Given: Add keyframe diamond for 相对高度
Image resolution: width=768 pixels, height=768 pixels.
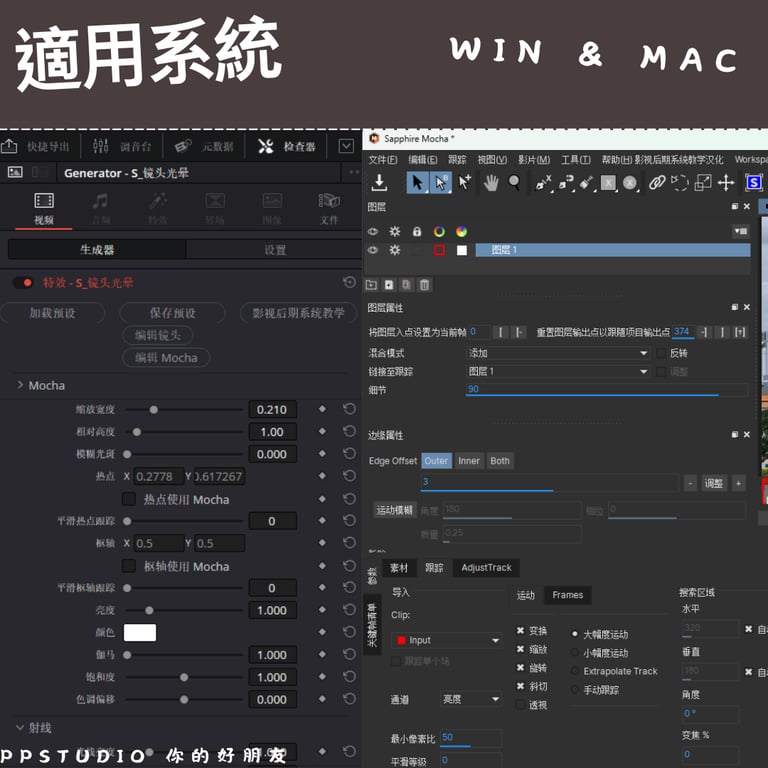Looking at the screenshot, I should [322, 431].
